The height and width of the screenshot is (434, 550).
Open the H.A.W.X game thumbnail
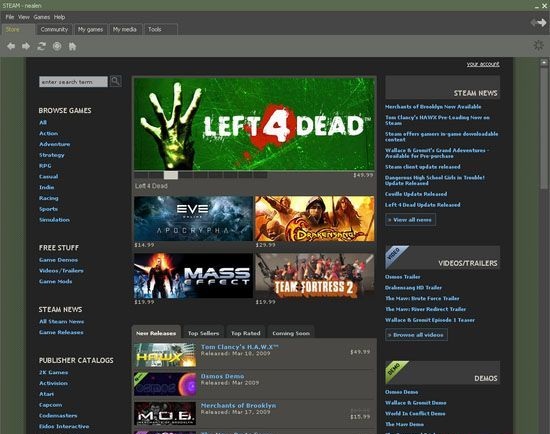tap(165, 355)
